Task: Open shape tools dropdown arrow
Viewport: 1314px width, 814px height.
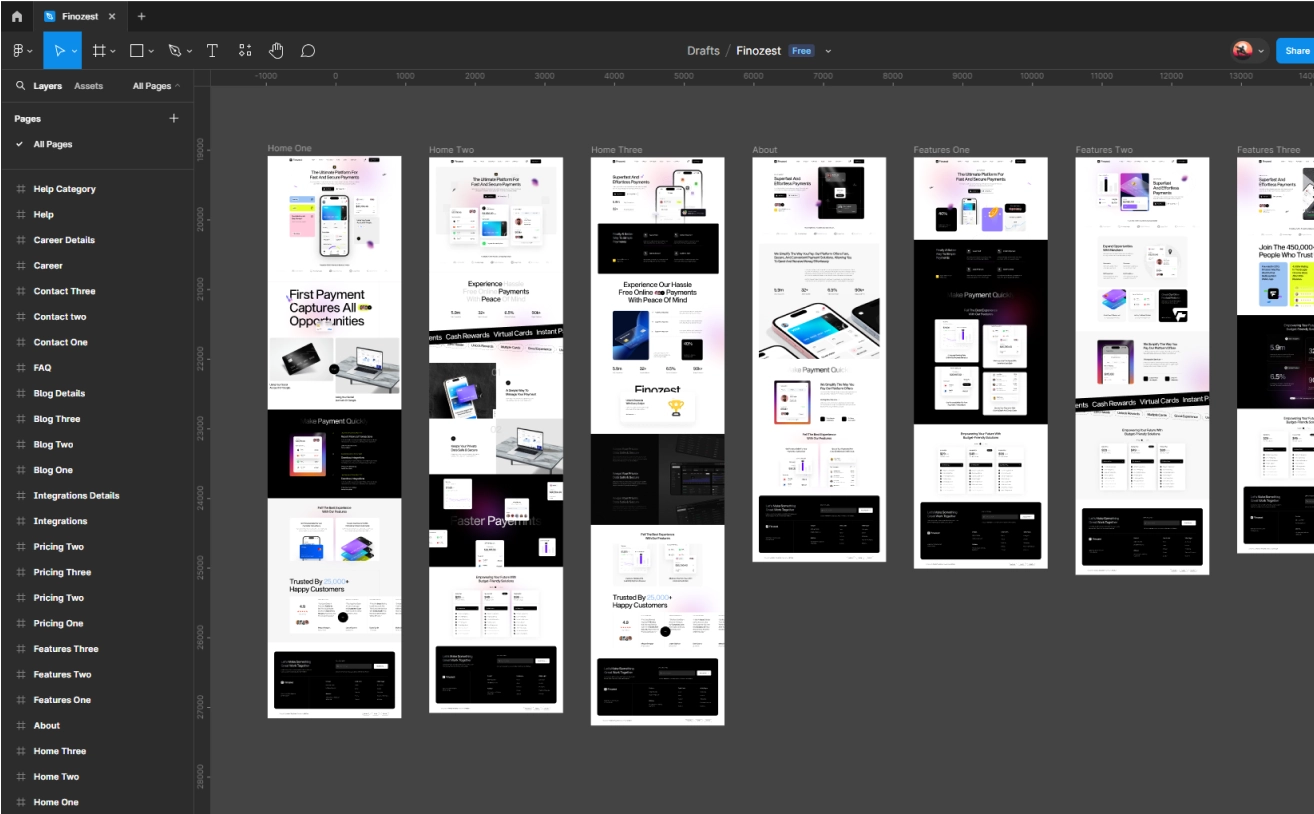Action: [152, 52]
